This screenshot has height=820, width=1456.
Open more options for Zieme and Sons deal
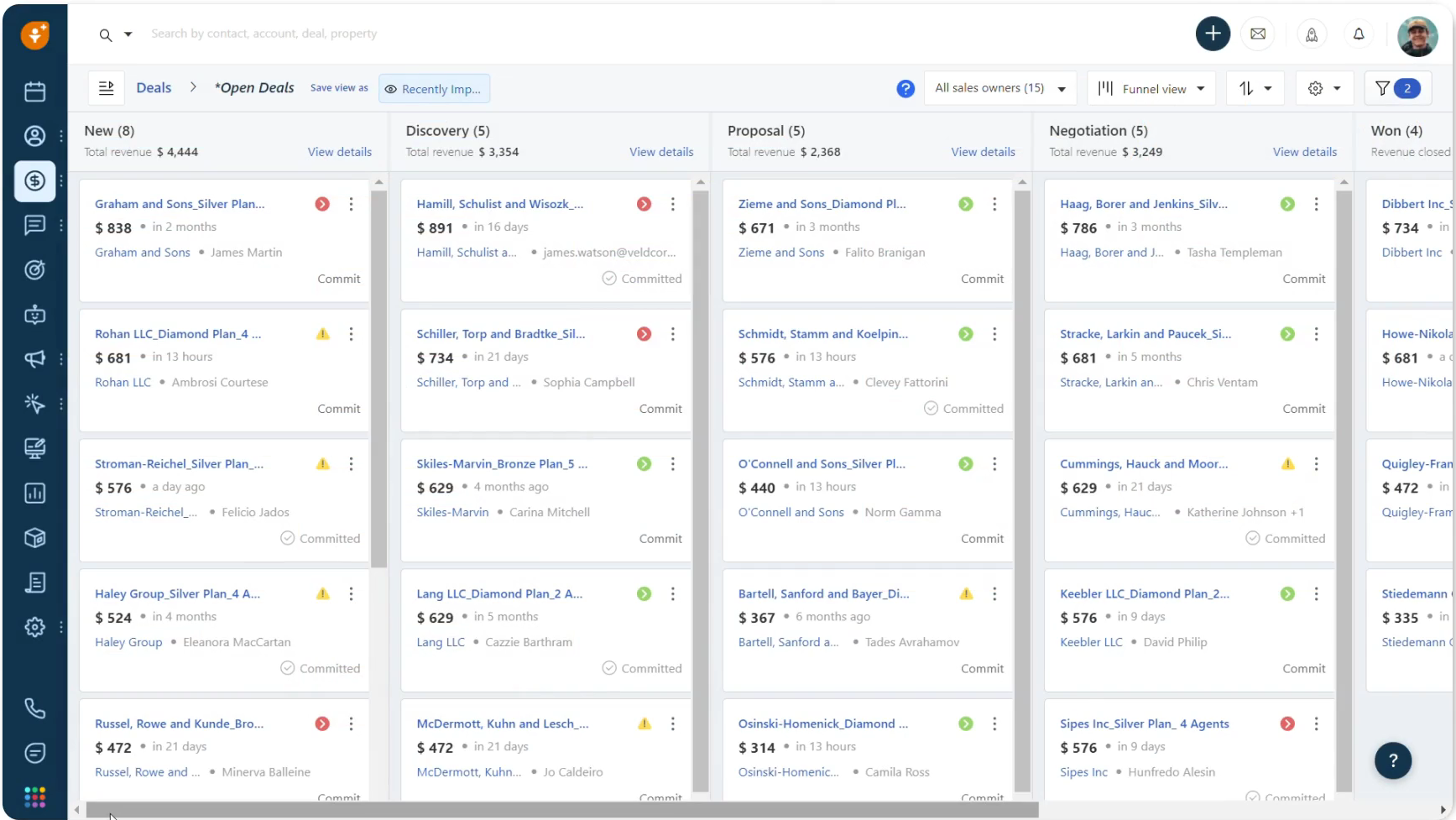[994, 204]
